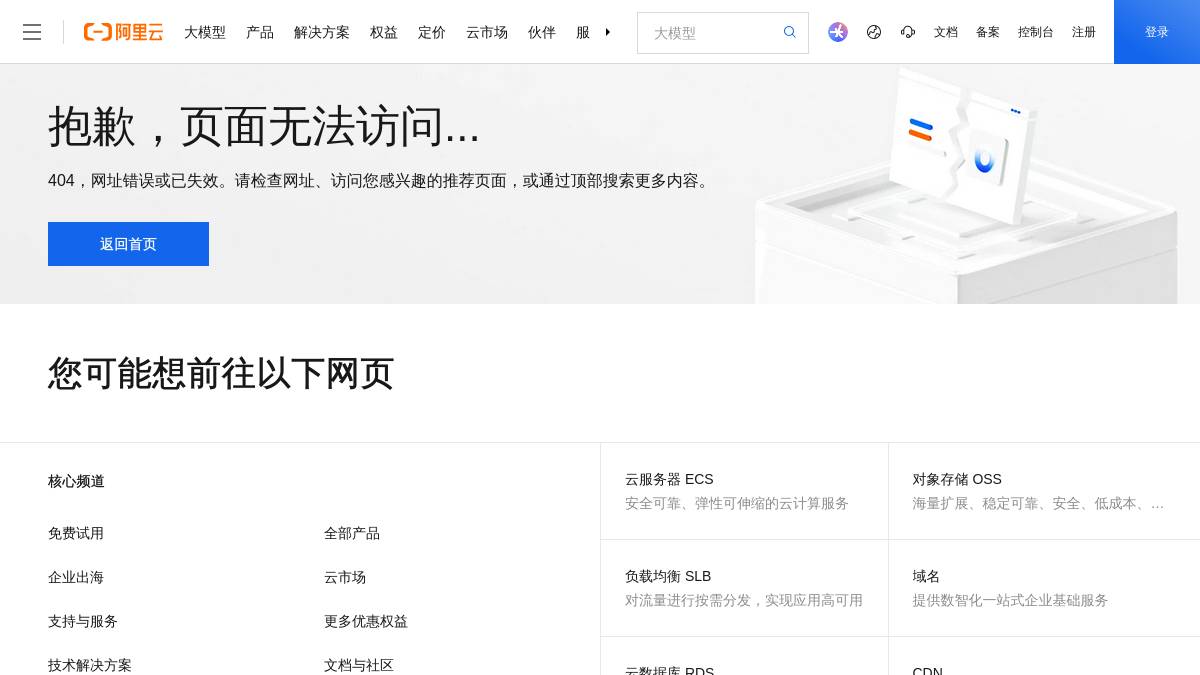Screen dimensions: 1200x675
Task: Go to 控制台 console link
Action: tap(1035, 32)
